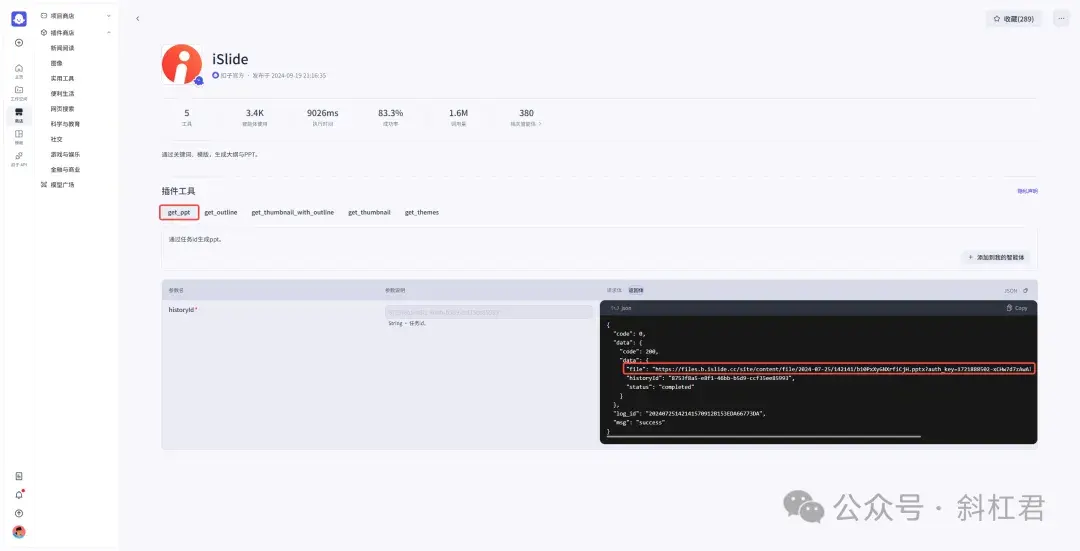
Task: Open the 扣子 API icon
Action: [19, 159]
